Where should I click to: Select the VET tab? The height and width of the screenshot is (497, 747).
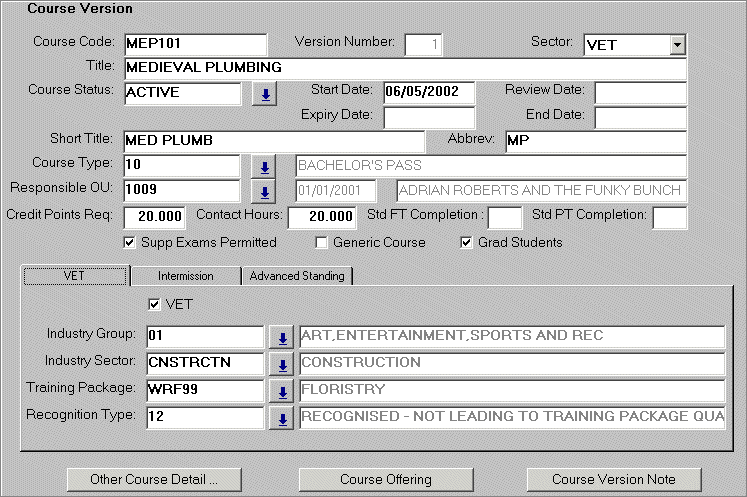[x=75, y=276]
